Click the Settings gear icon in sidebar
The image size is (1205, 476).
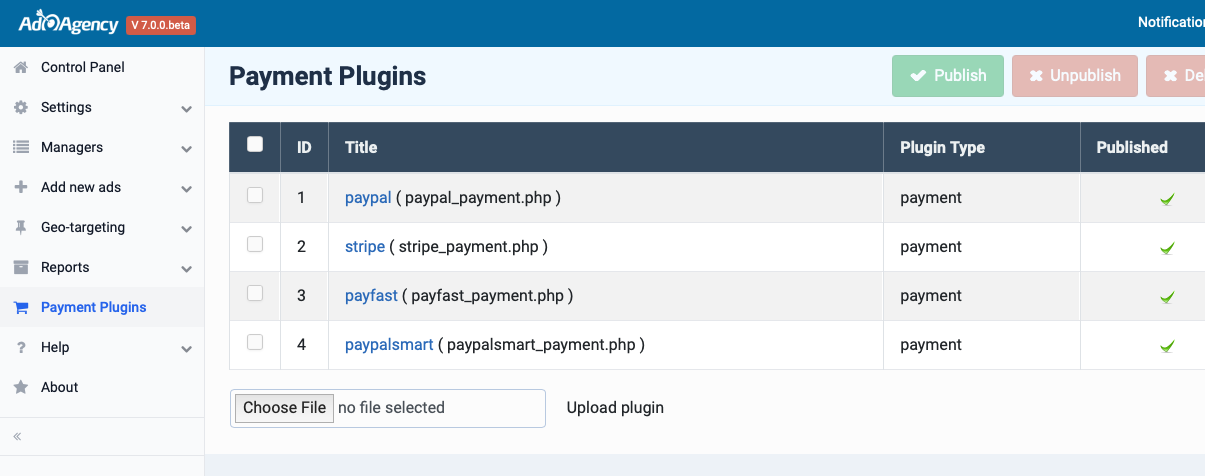20,107
